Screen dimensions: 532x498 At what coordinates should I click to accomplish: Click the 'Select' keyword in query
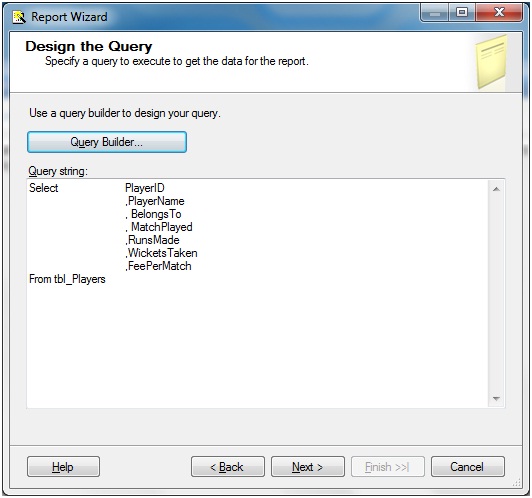(x=43, y=188)
